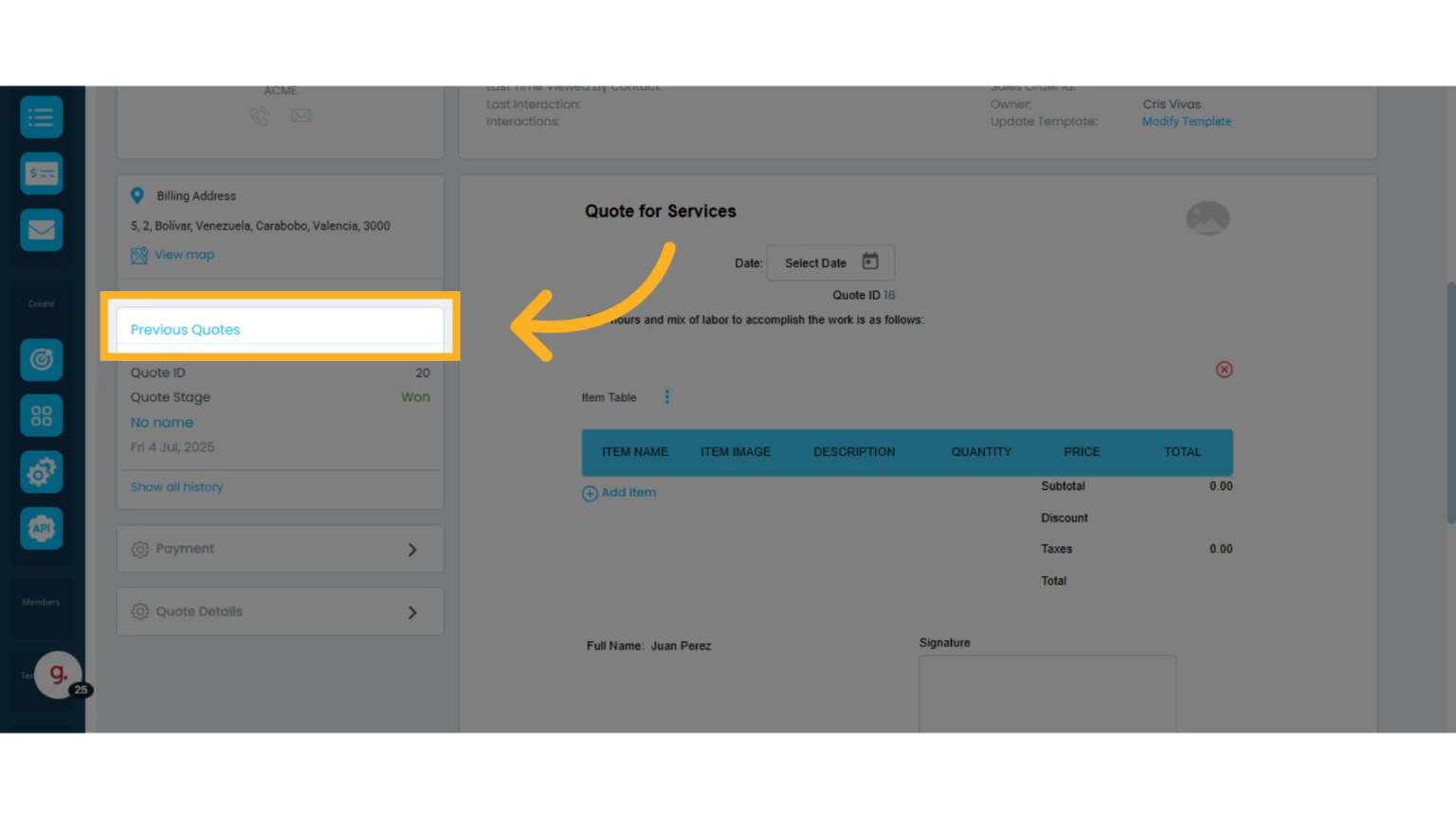Open the gears settings sidebar icon

point(41,472)
